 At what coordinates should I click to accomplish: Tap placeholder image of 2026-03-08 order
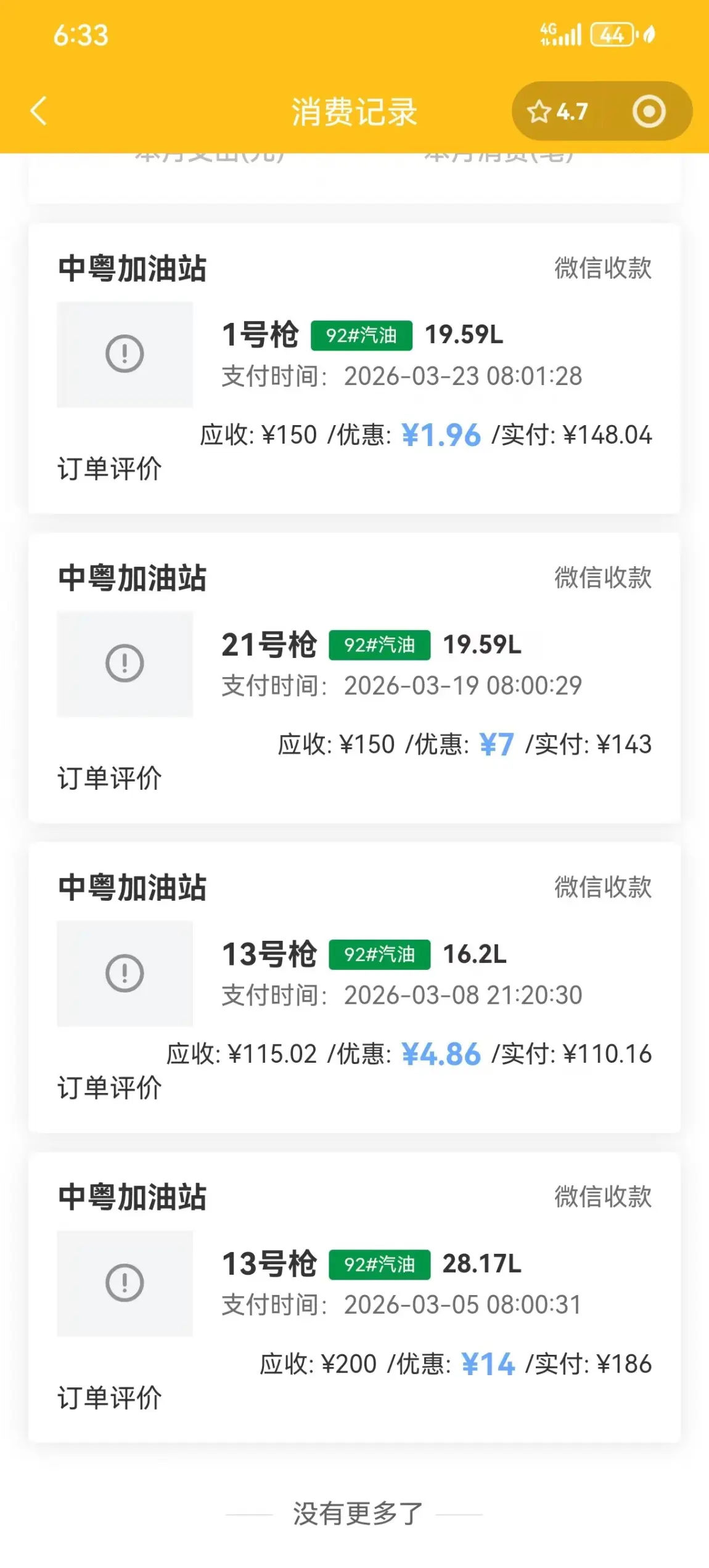tap(125, 973)
